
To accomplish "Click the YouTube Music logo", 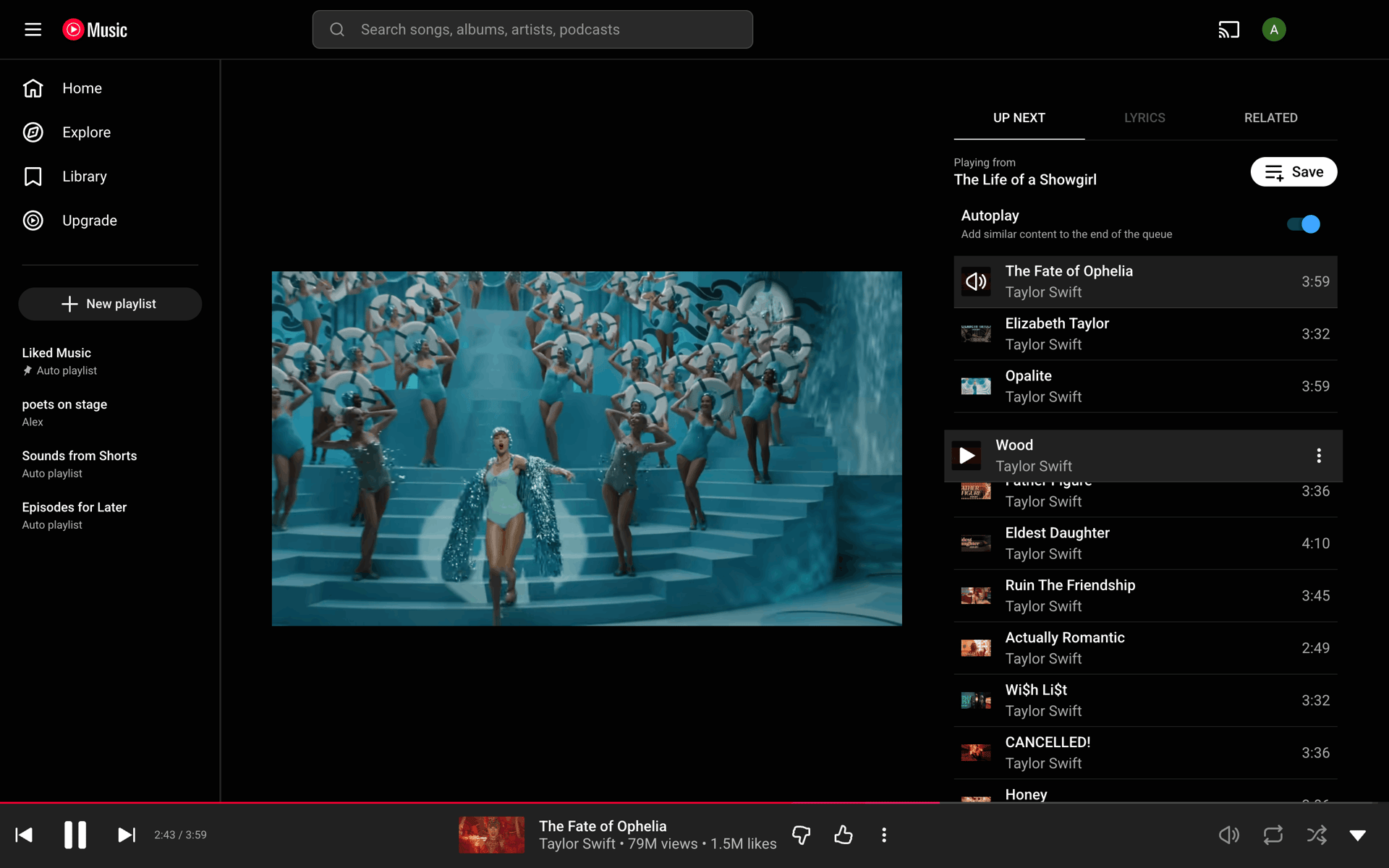I will [95, 30].
